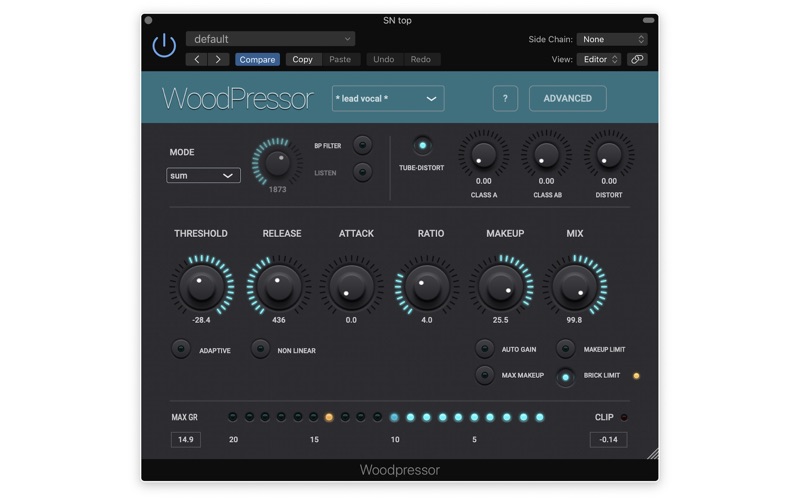Screen dimensions: 800x500
Task: Click the Mix knob
Action: (574, 287)
